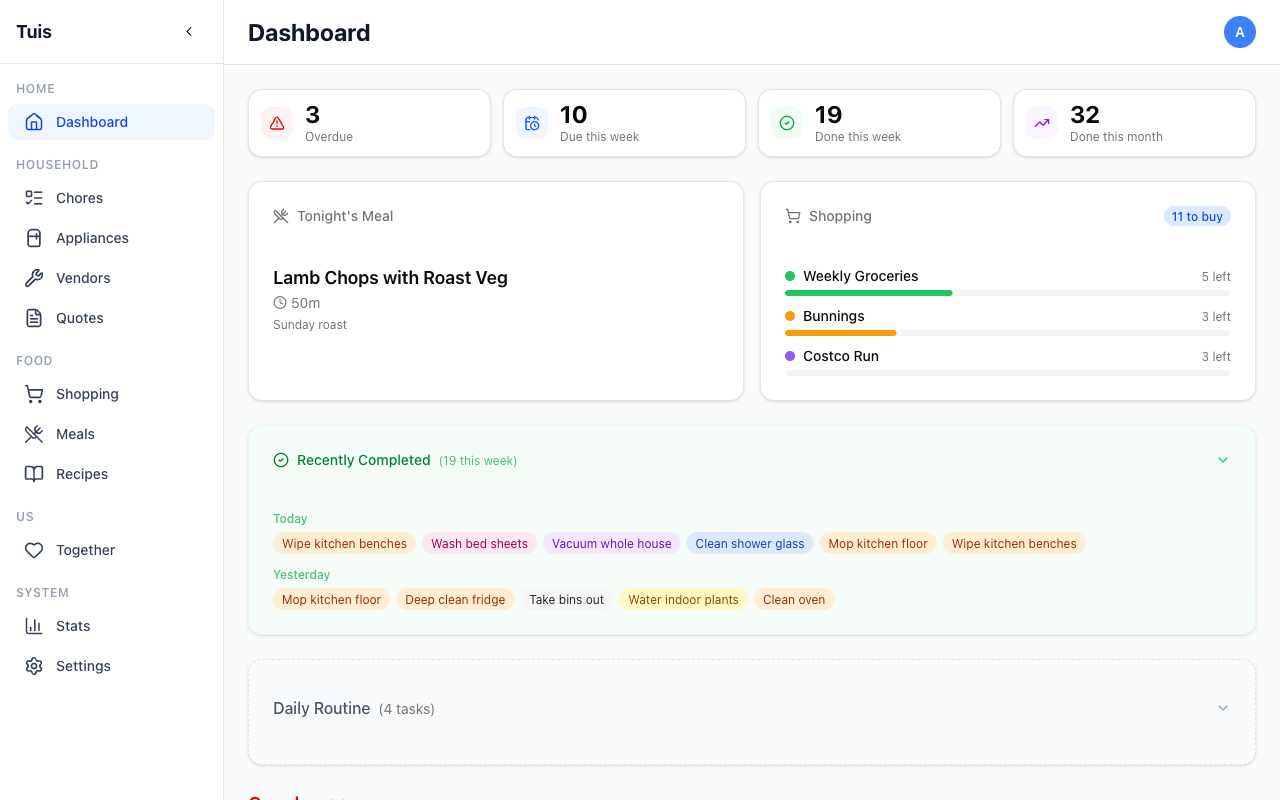Open the Meals cutlery icon
The width and height of the screenshot is (1280, 800).
click(x=34, y=433)
